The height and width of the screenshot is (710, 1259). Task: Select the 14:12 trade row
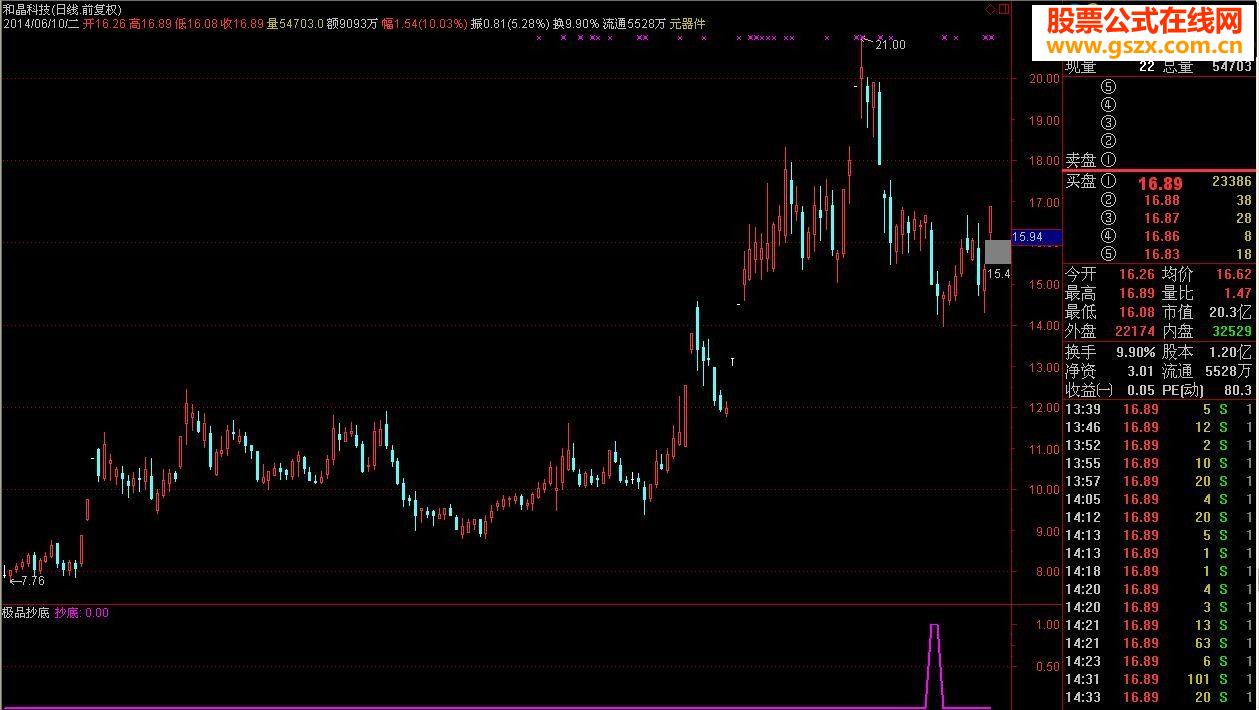pyautogui.click(x=1158, y=517)
